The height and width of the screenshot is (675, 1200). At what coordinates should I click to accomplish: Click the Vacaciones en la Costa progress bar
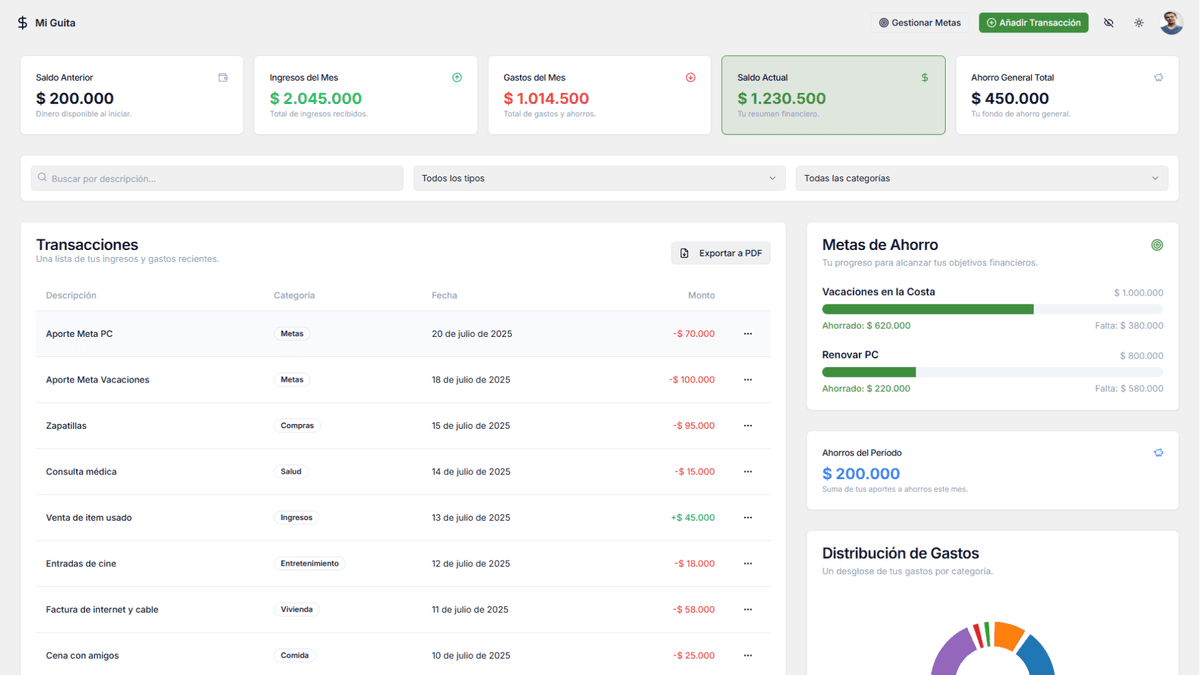992,309
